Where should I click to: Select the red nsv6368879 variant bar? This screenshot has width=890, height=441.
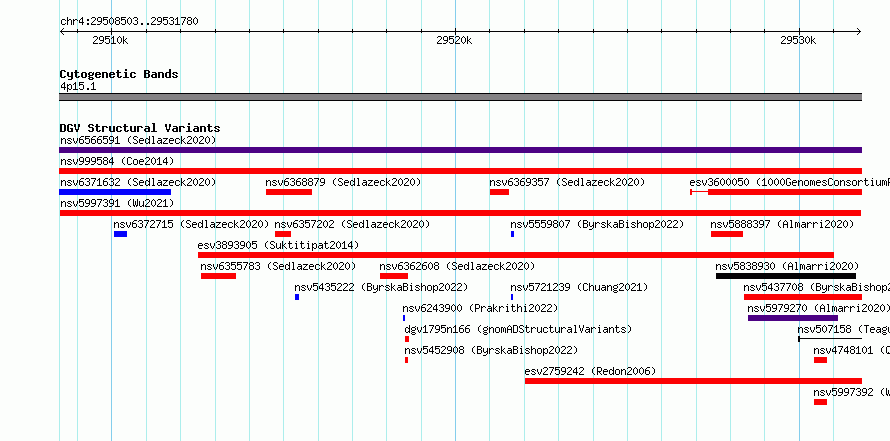(x=289, y=192)
